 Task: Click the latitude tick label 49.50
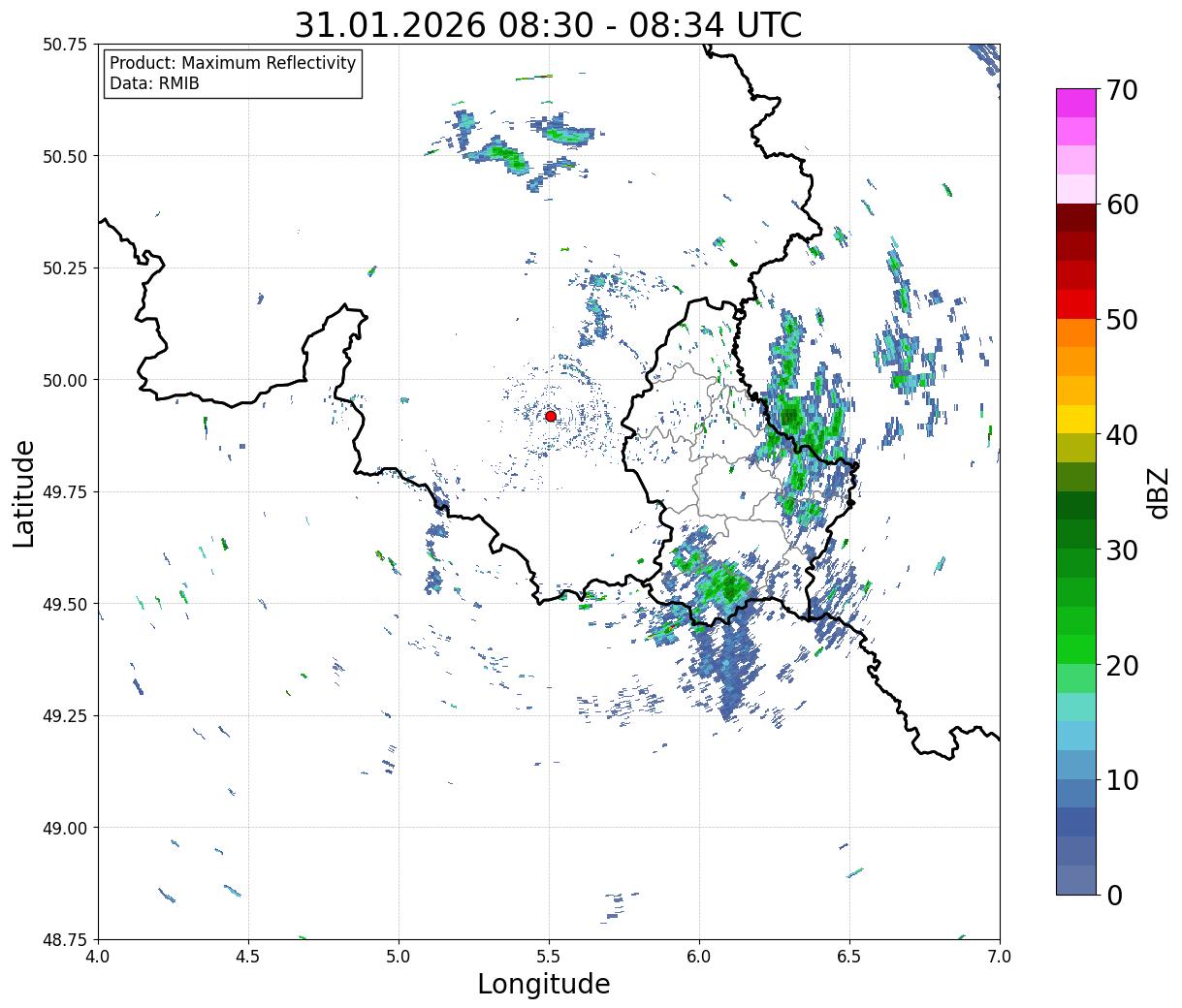tap(64, 604)
